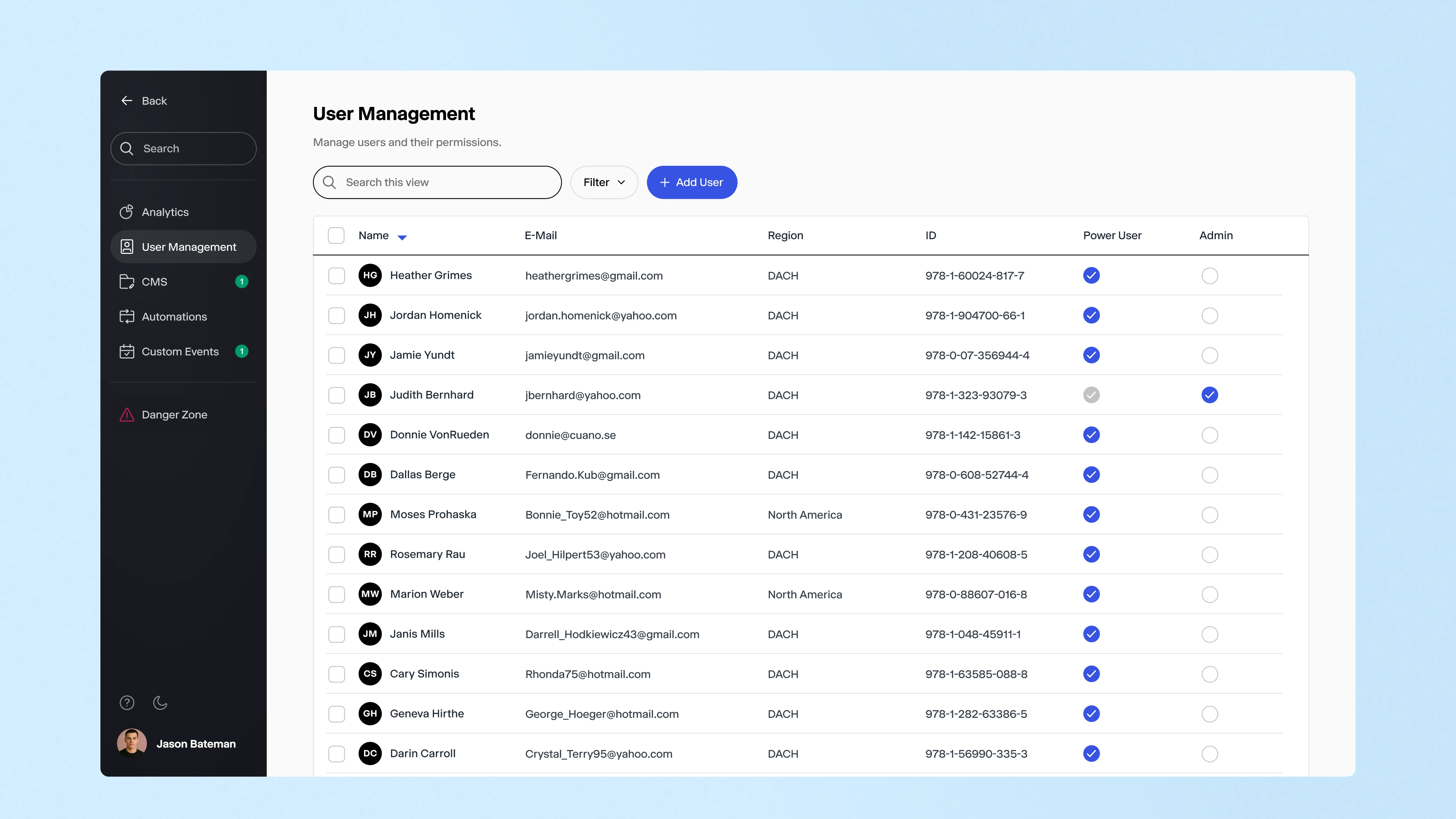Image resolution: width=1456 pixels, height=819 pixels.
Task: Check the row checkbox for Heather Grimes
Action: [336, 276]
